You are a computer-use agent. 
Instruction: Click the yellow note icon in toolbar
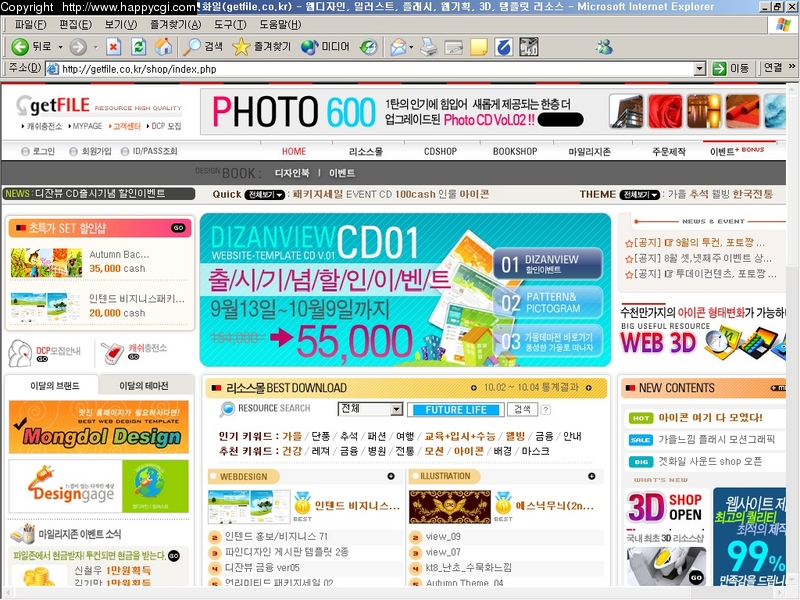tap(479, 47)
